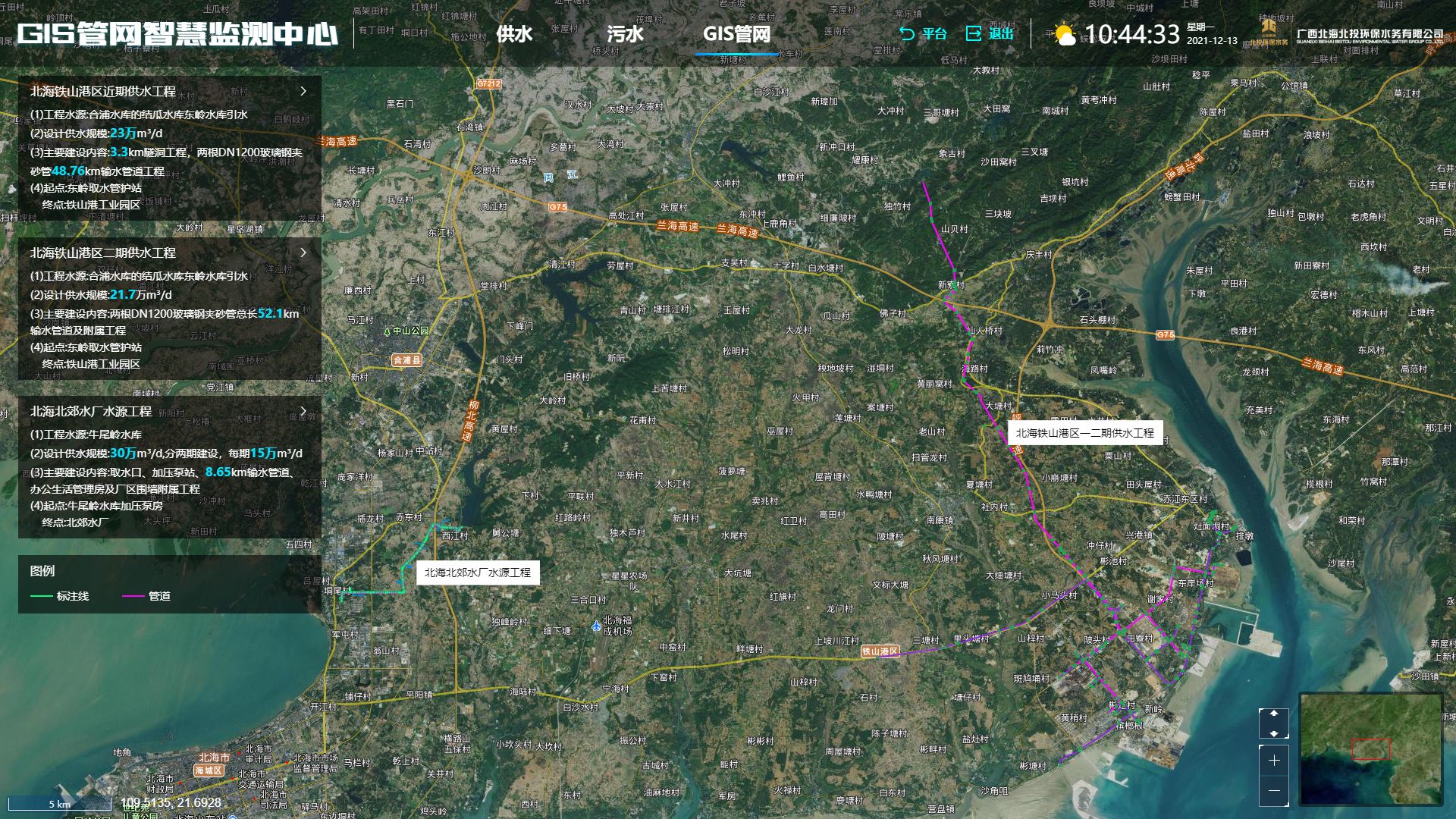Click the 平台 return arrow icon
The height and width of the screenshot is (819, 1456).
[x=906, y=33]
